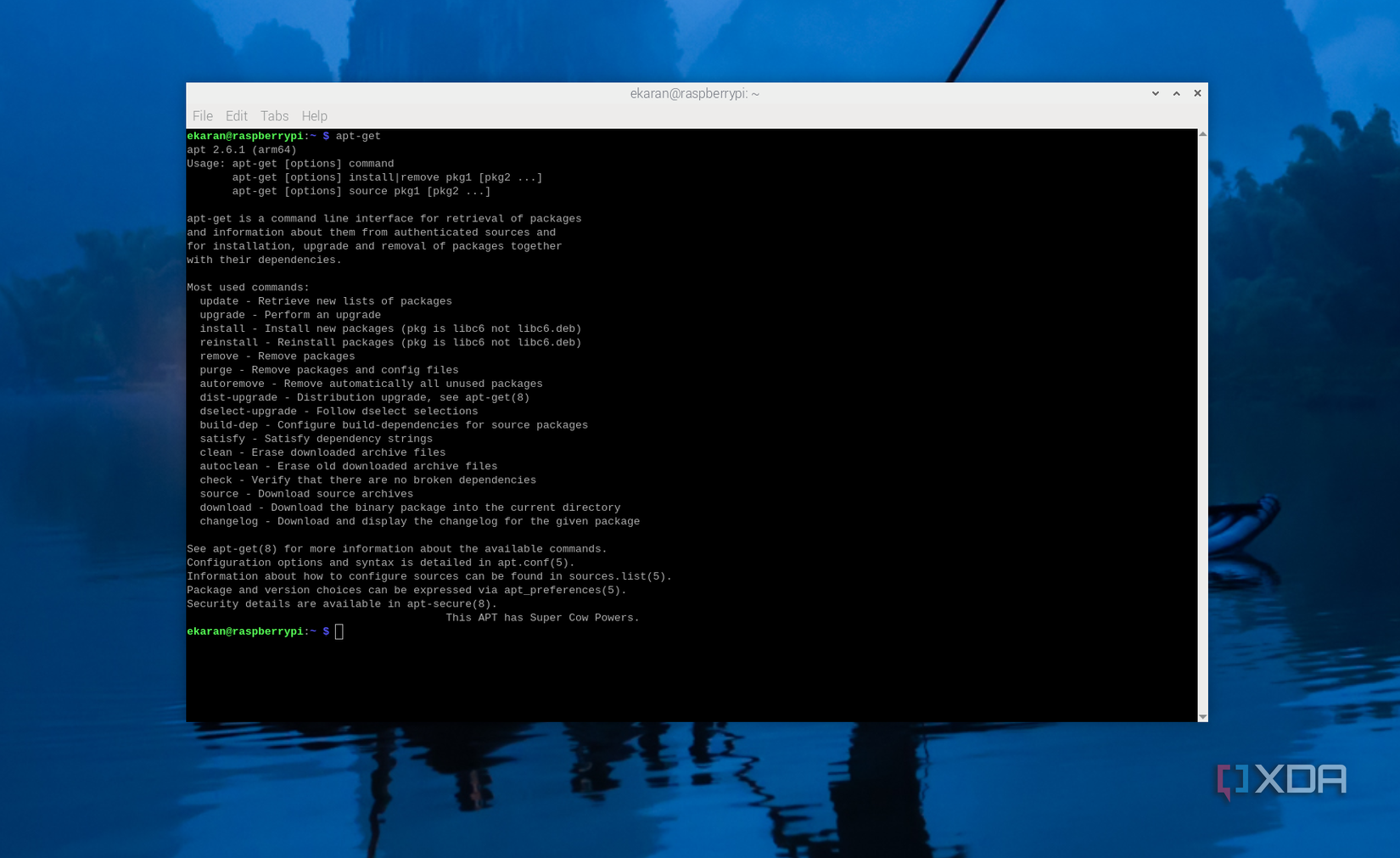Viewport: 1400px width, 858px height.
Task: Click the empty black terminal area
Action: pyautogui.click(x=679, y=679)
